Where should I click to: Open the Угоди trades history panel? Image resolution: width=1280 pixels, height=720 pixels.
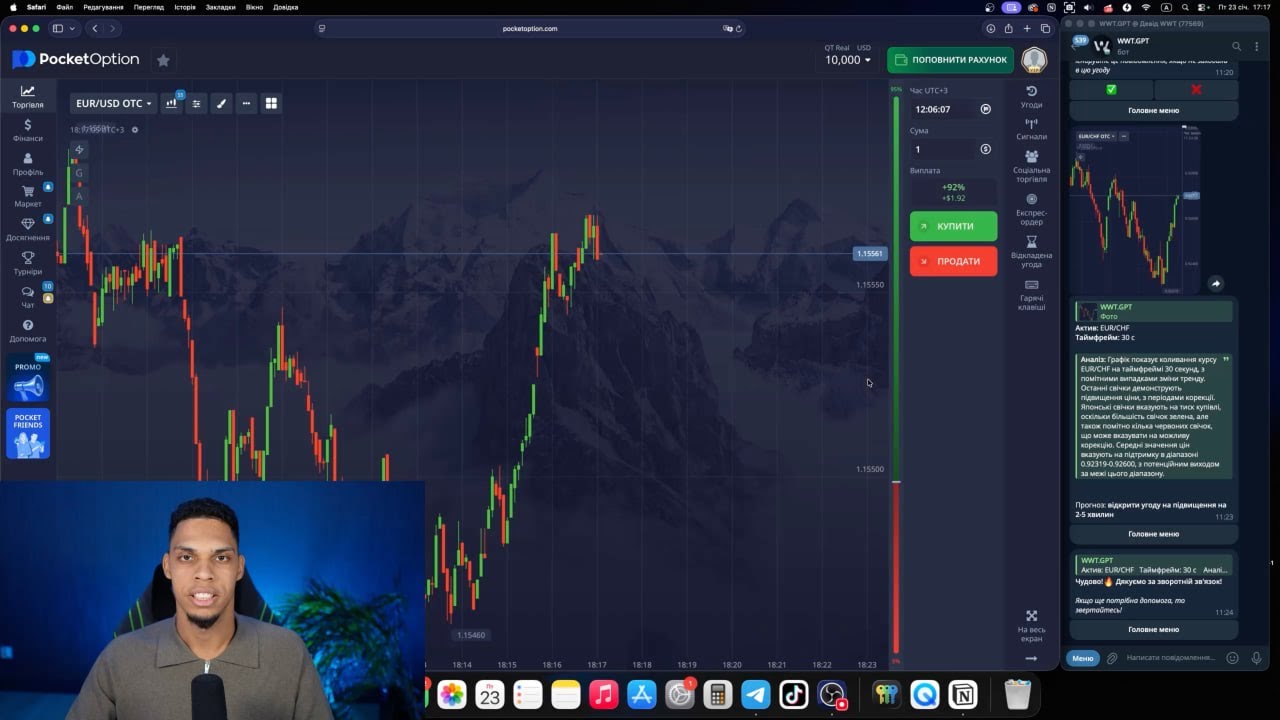(x=1031, y=96)
